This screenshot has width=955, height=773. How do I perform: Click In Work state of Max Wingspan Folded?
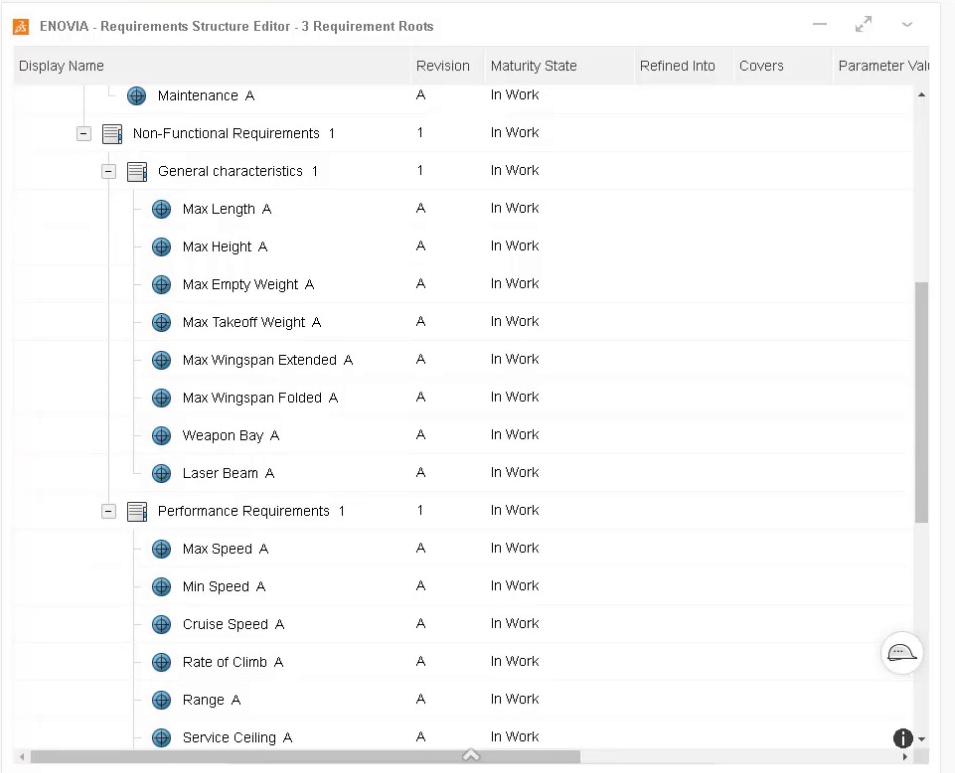click(x=515, y=397)
